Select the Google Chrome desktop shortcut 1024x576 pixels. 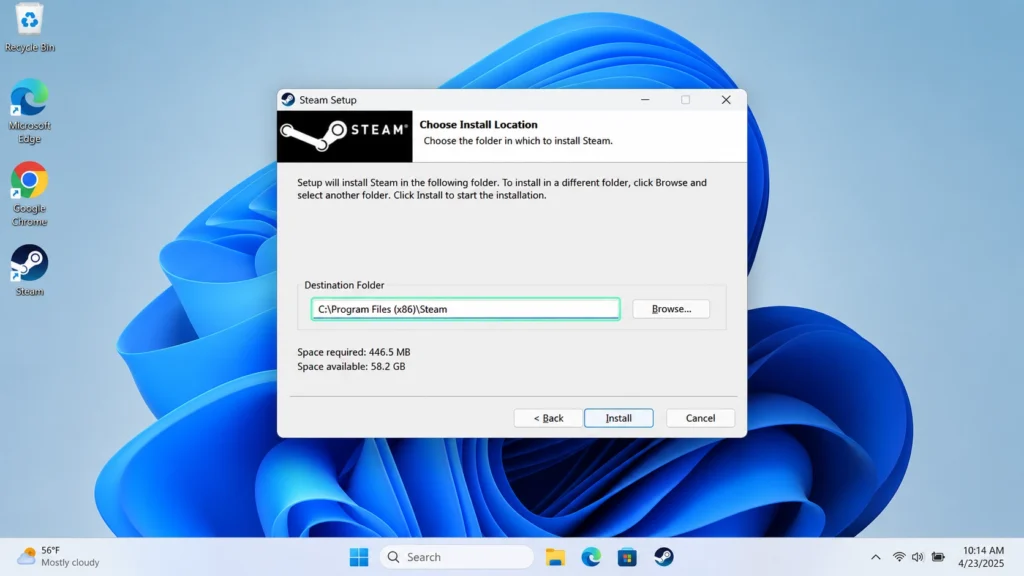(x=29, y=194)
